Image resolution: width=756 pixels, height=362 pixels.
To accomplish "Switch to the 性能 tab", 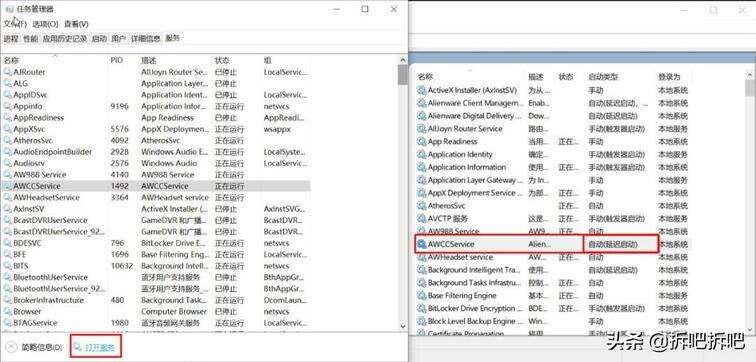I will point(30,39).
